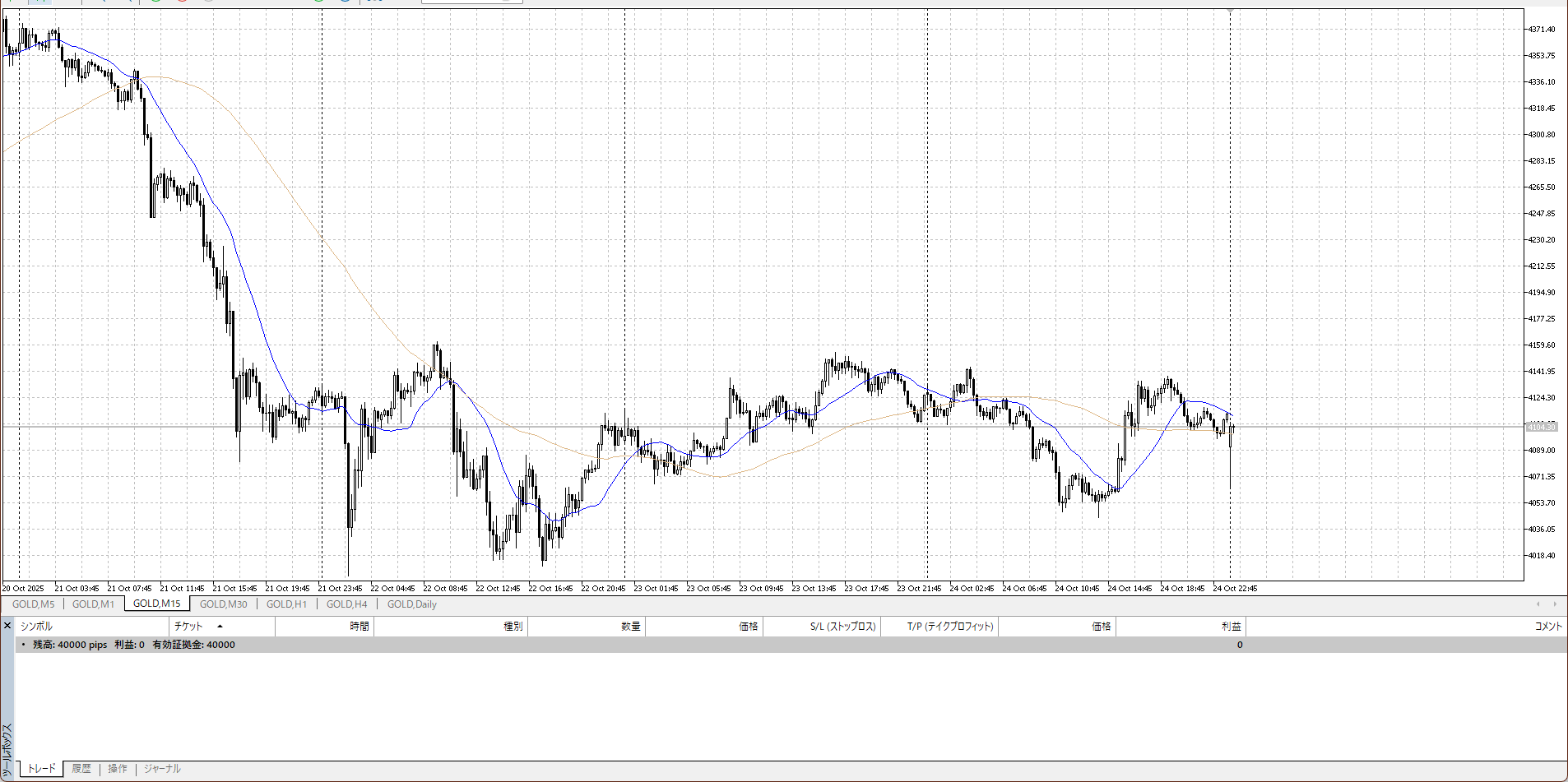
Task: Open the GOLD,H4 chart tab
Action: point(346,604)
